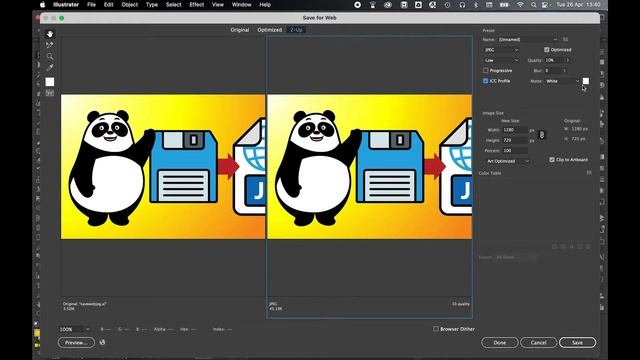Image resolution: width=640 pixels, height=360 pixels.
Task: Click the browser preview icon beside Preview
Action: (x=102, y=342)
